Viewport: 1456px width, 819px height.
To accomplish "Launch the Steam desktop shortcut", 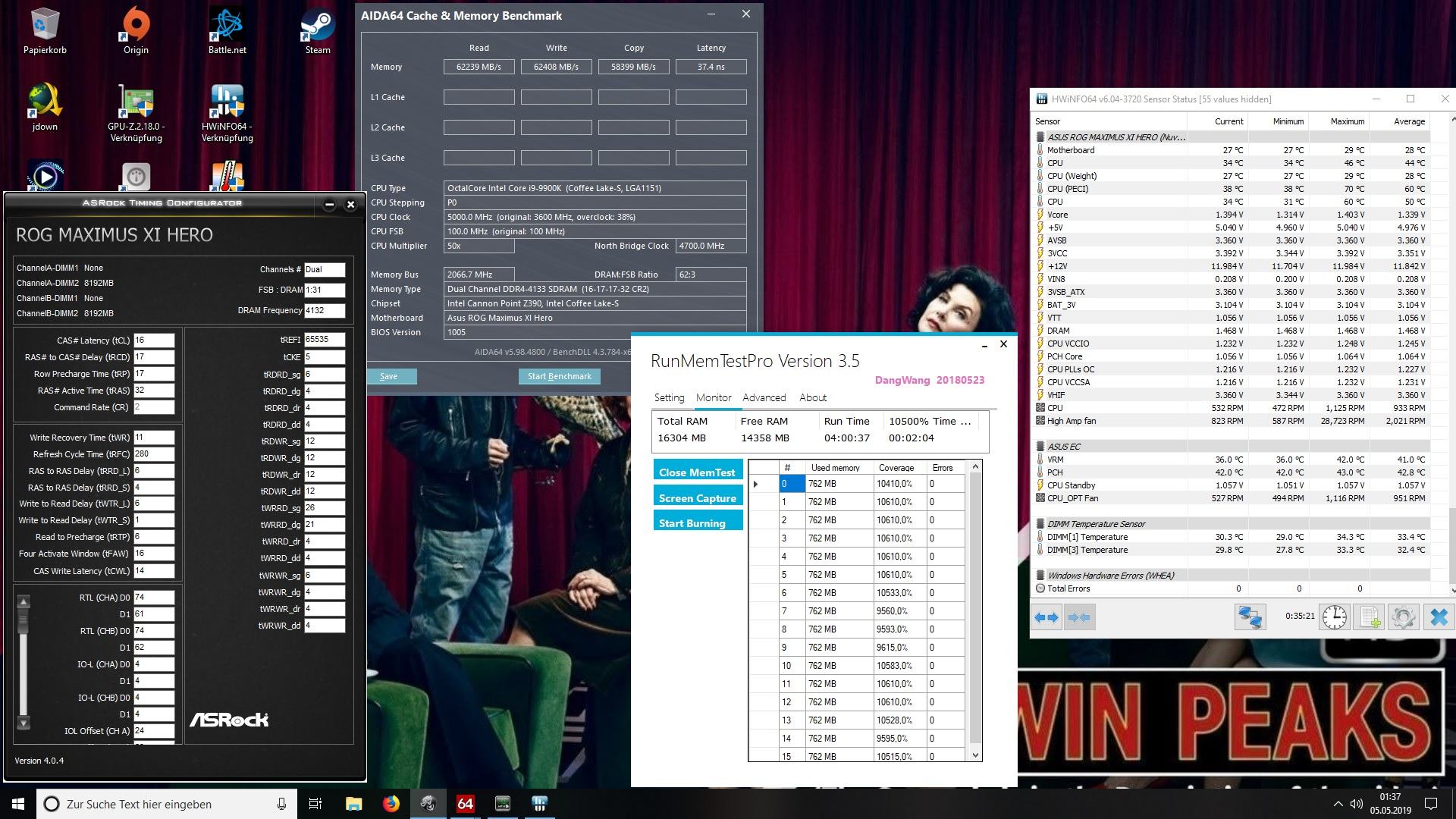I will (318, 30).
